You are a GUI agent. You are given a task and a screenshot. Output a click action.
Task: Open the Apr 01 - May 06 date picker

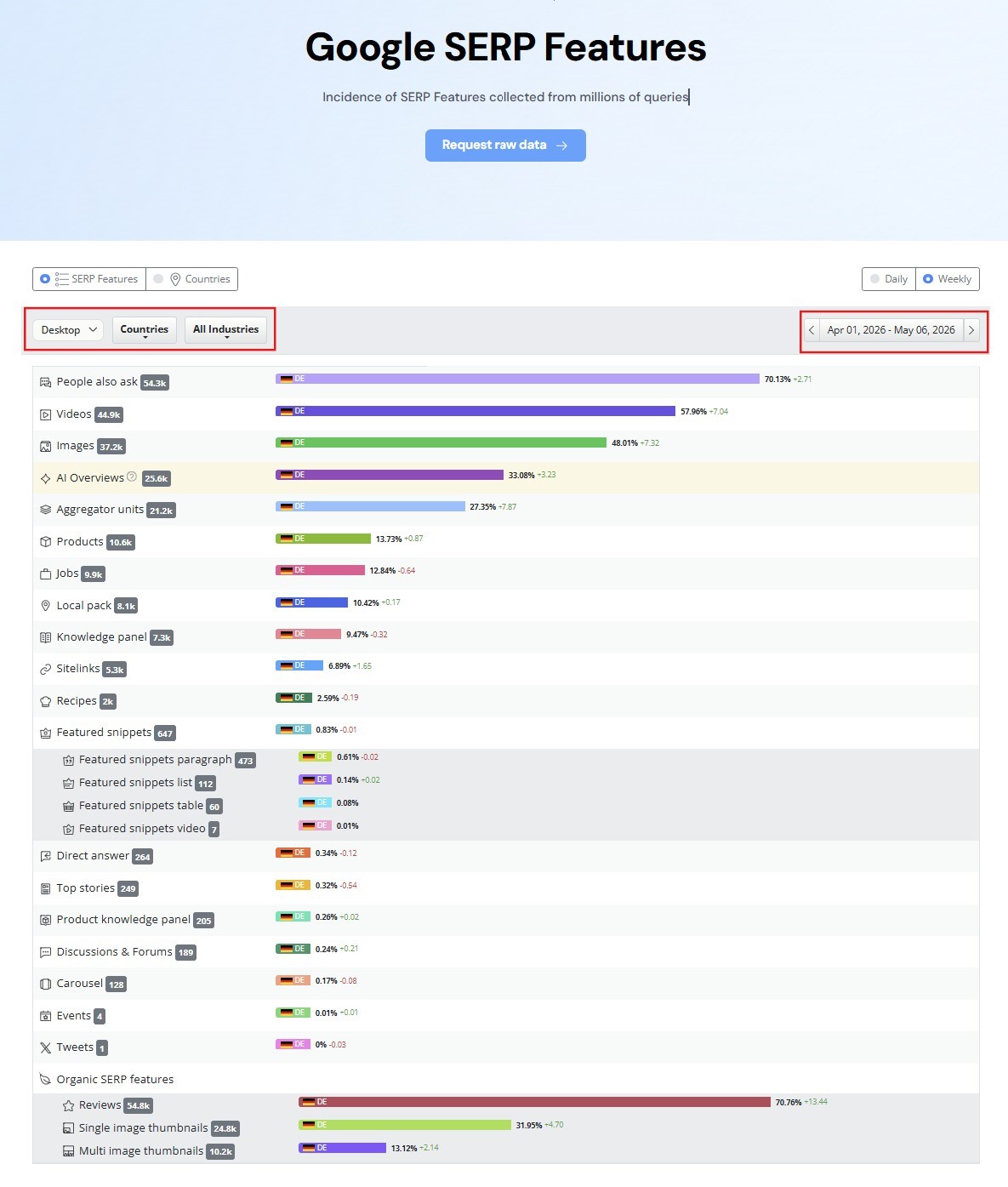[891, 330]
